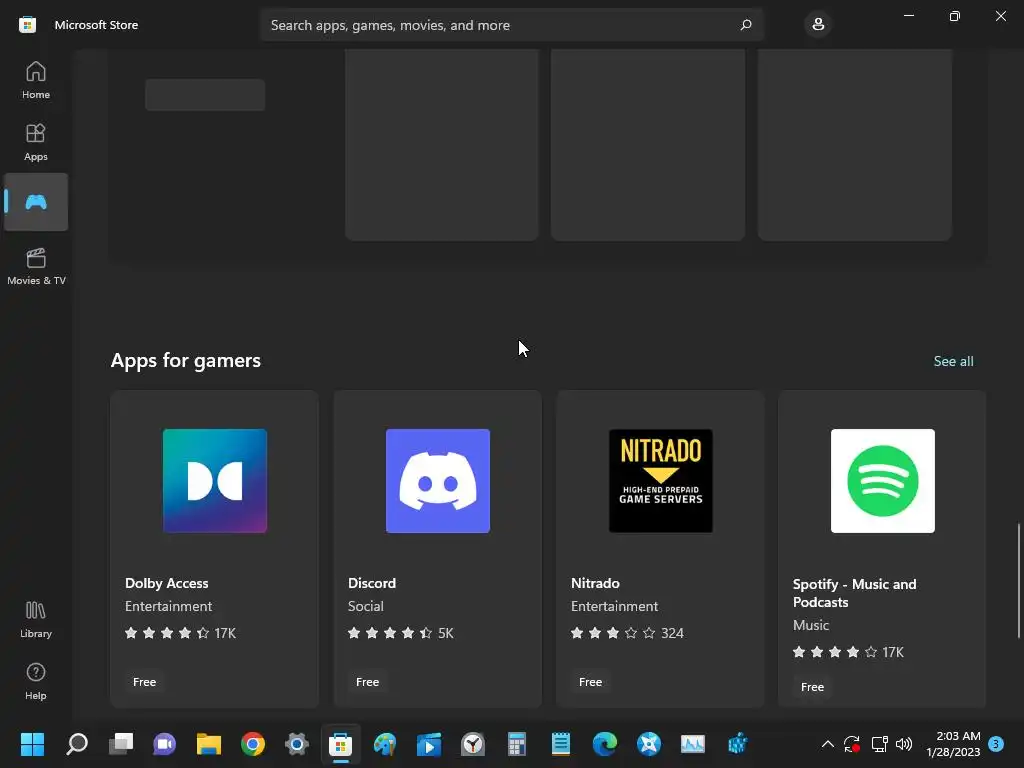Click Nitrado star rating 324
The height and width of the screenshot is (768, 1024).
pos(627,633)
